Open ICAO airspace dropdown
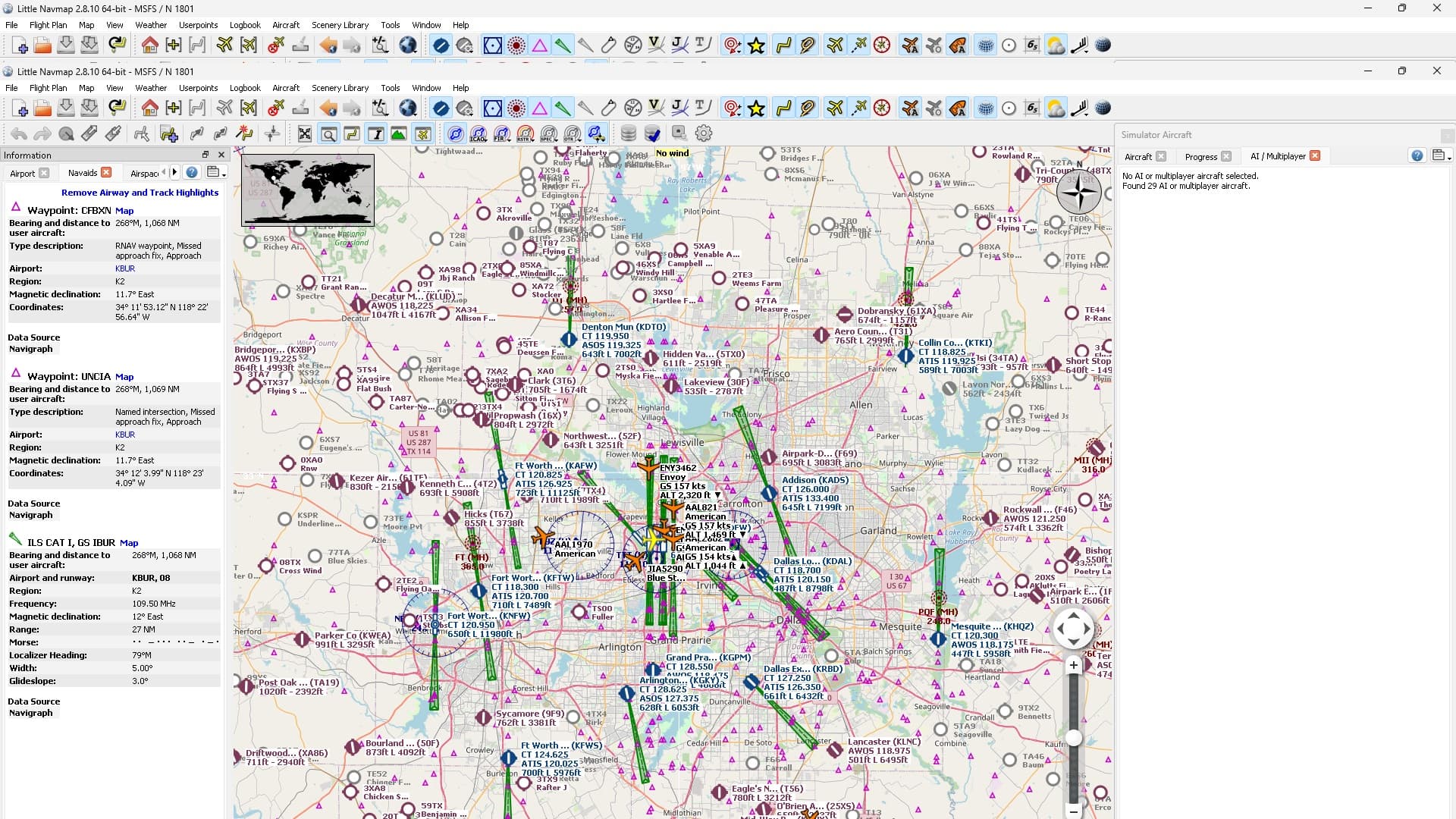Screen dimensions: 1456x819 pyautogui.click(x=479, y=134)
